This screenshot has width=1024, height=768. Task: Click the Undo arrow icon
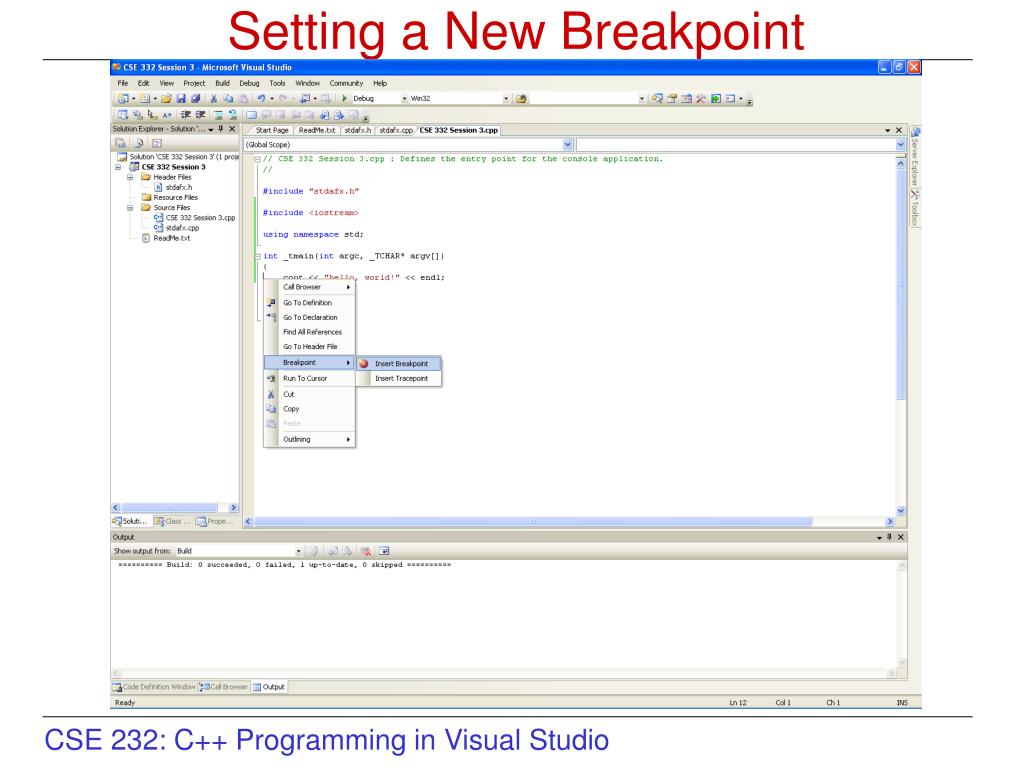tap(261, 99)
